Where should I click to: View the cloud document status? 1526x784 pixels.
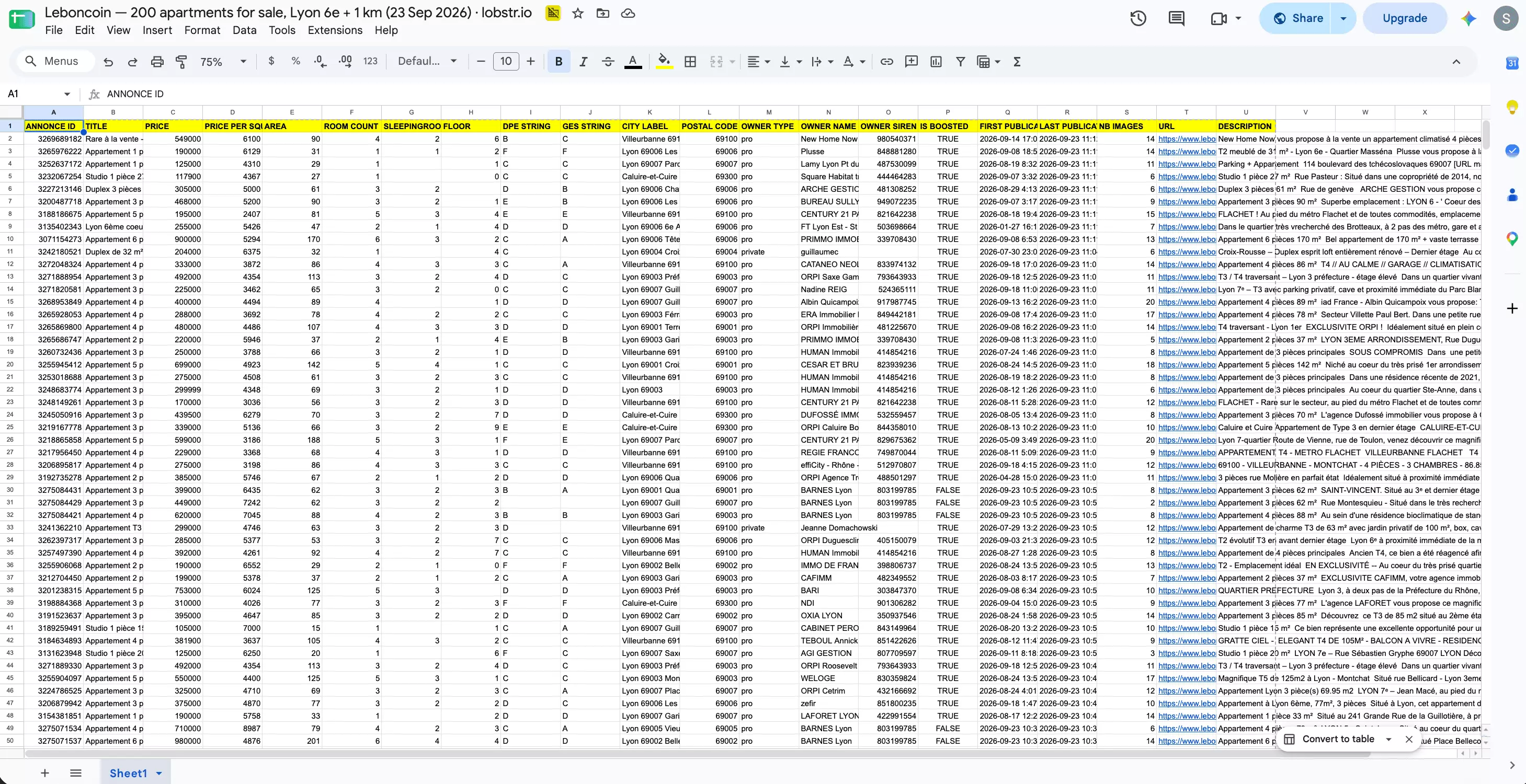(x=628, y=13)
